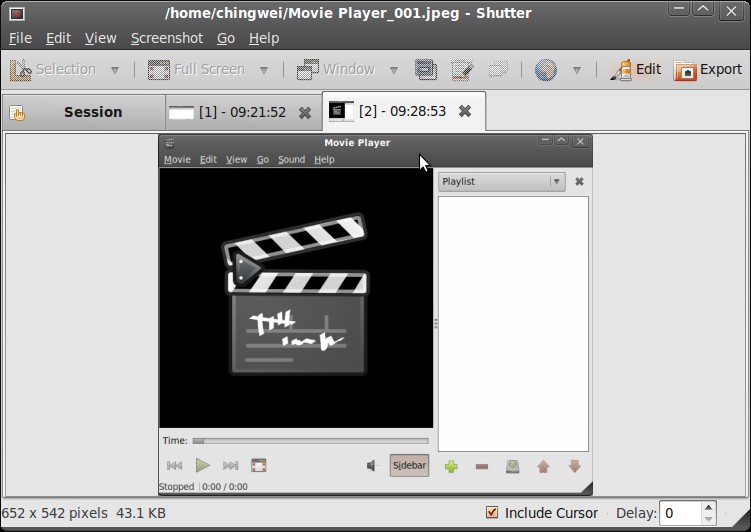The image size is (751, 532).
Task: Close the [2] - 09:28:53 tab
Action: point(465,111)
